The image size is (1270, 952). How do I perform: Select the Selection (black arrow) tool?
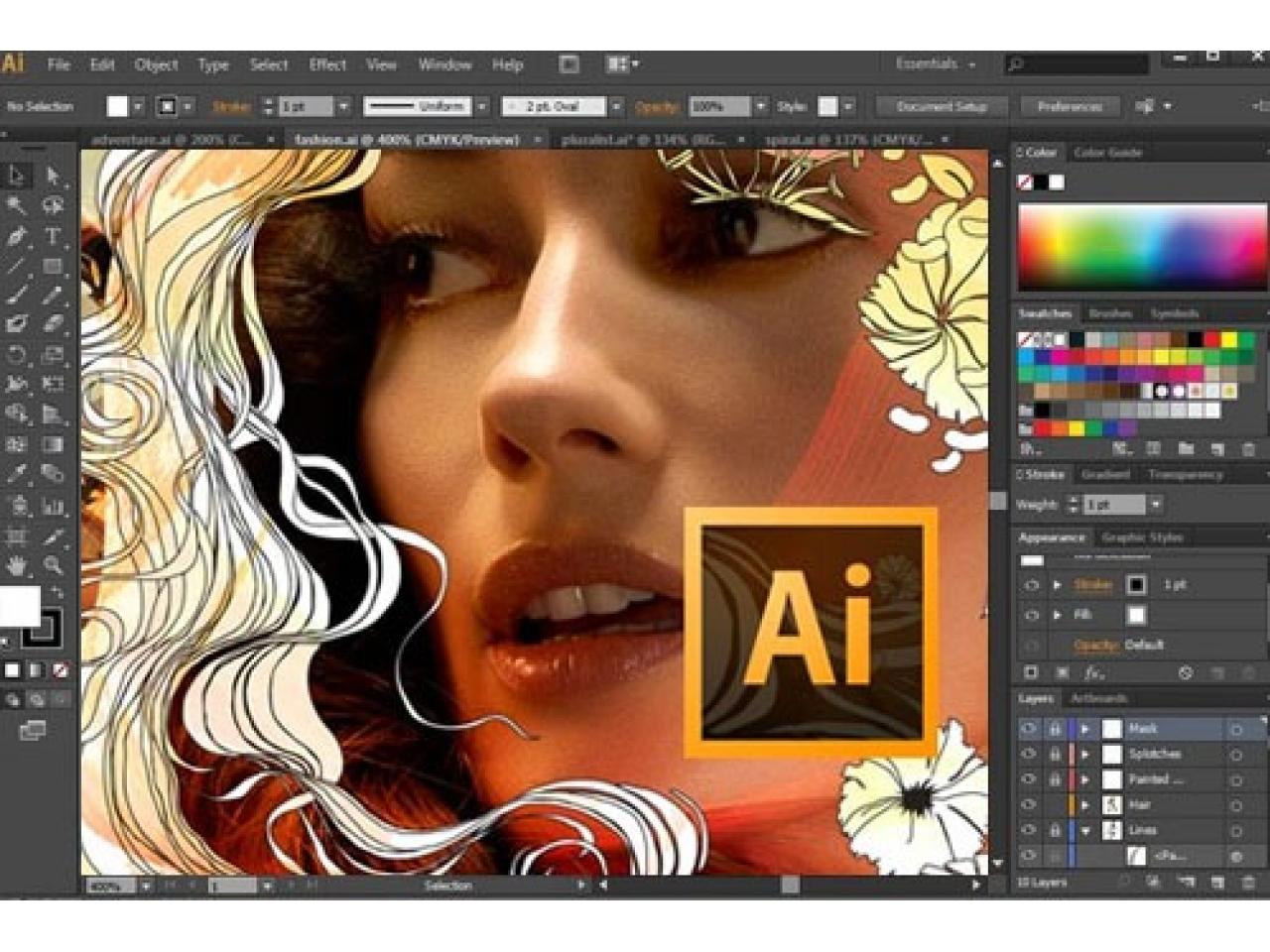click(x=17, y=177)
